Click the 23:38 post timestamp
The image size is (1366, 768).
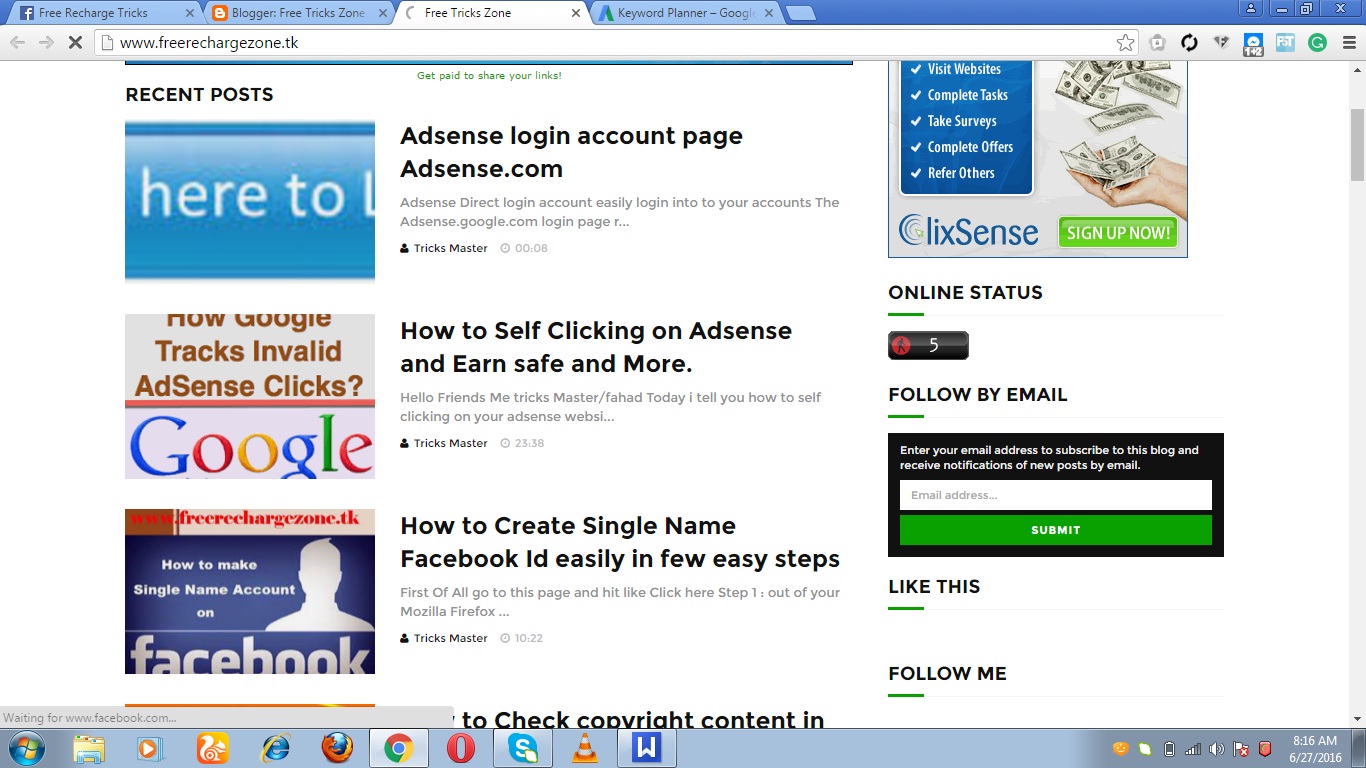pyautogui.click(x=529, y=443)
